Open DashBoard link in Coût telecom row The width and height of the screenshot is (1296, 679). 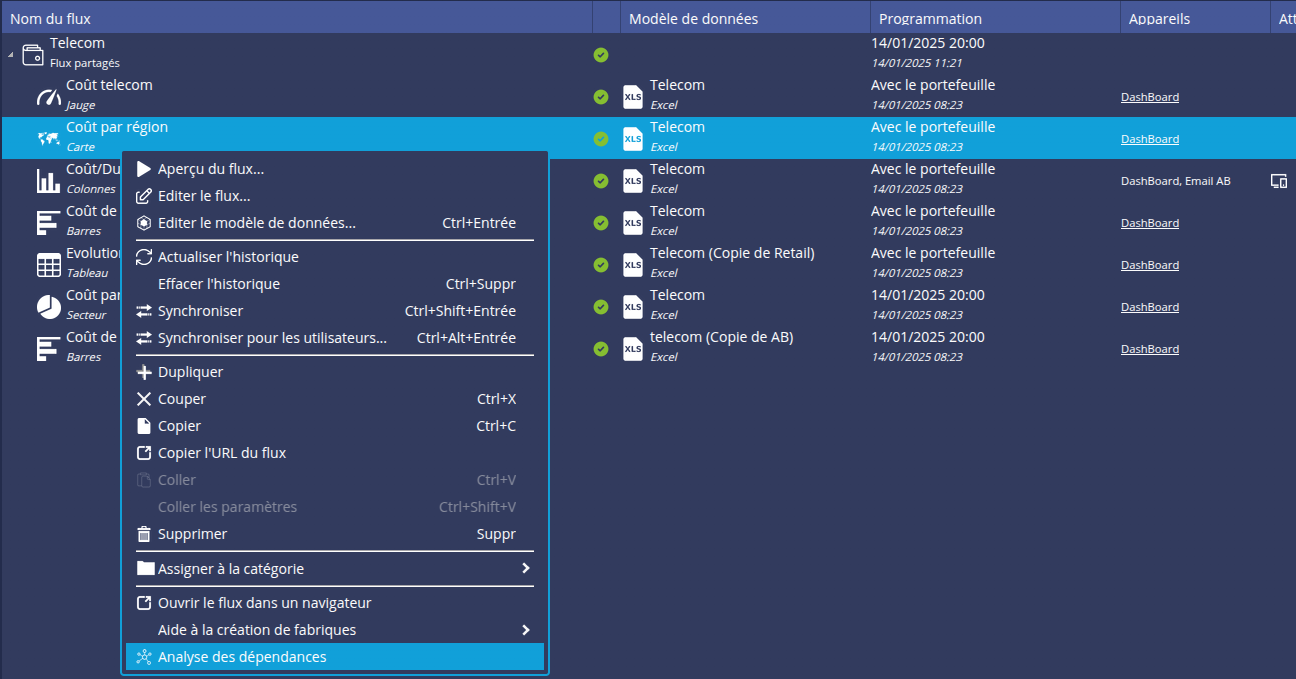pyautogui.click(x=1149, y=97)
